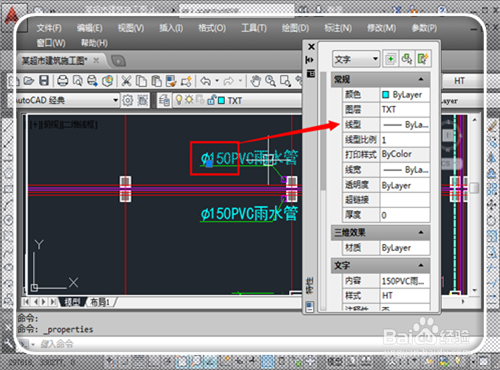Open the 文件(F) menu
Image resolution: width=500 pixels, height=370 pixels.
pos(49,28)
